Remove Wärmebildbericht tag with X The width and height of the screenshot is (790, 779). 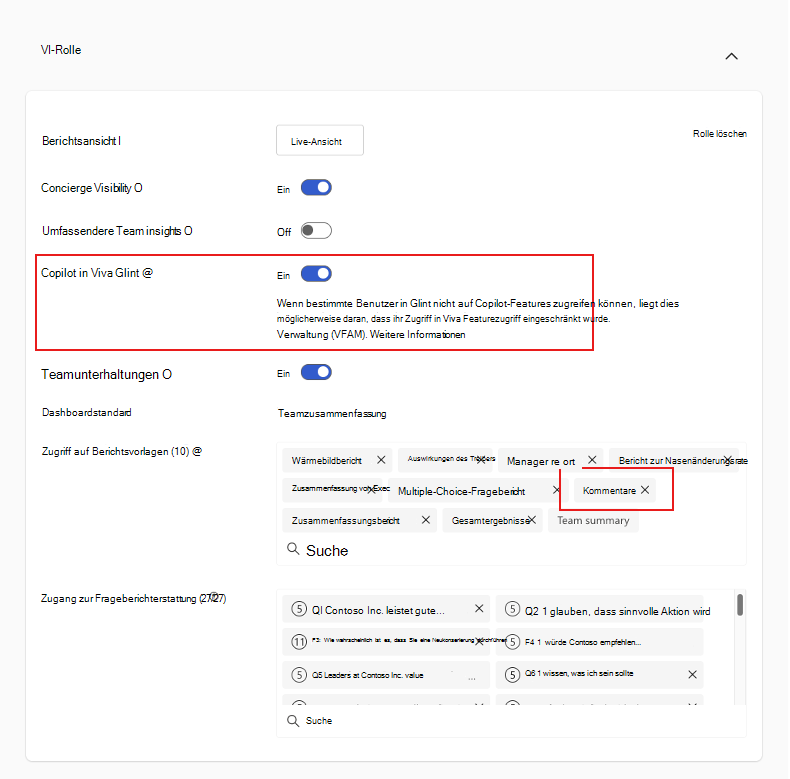coord(381,460)
